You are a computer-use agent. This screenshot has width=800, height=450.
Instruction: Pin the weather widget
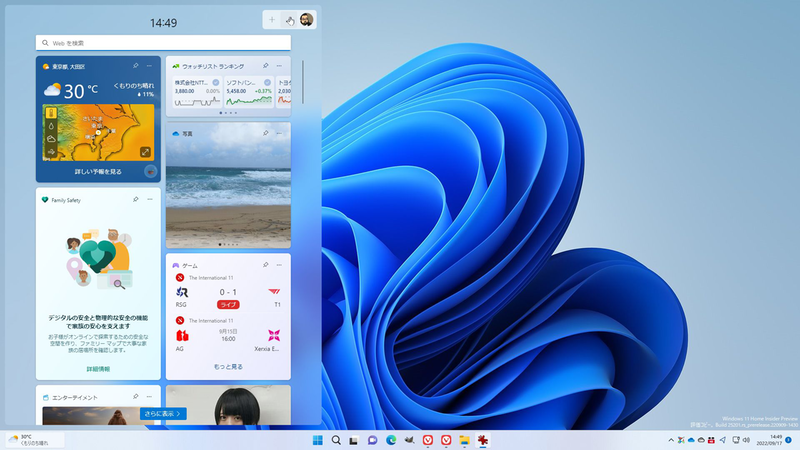click(x=136, y=66)
